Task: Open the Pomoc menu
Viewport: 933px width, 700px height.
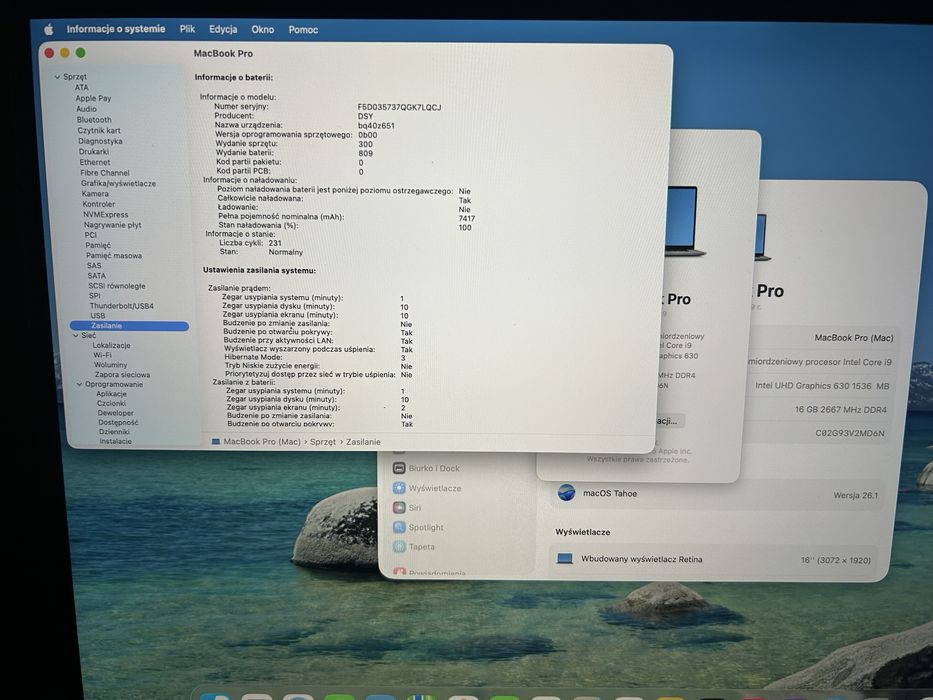Action: tap(303, 30)
